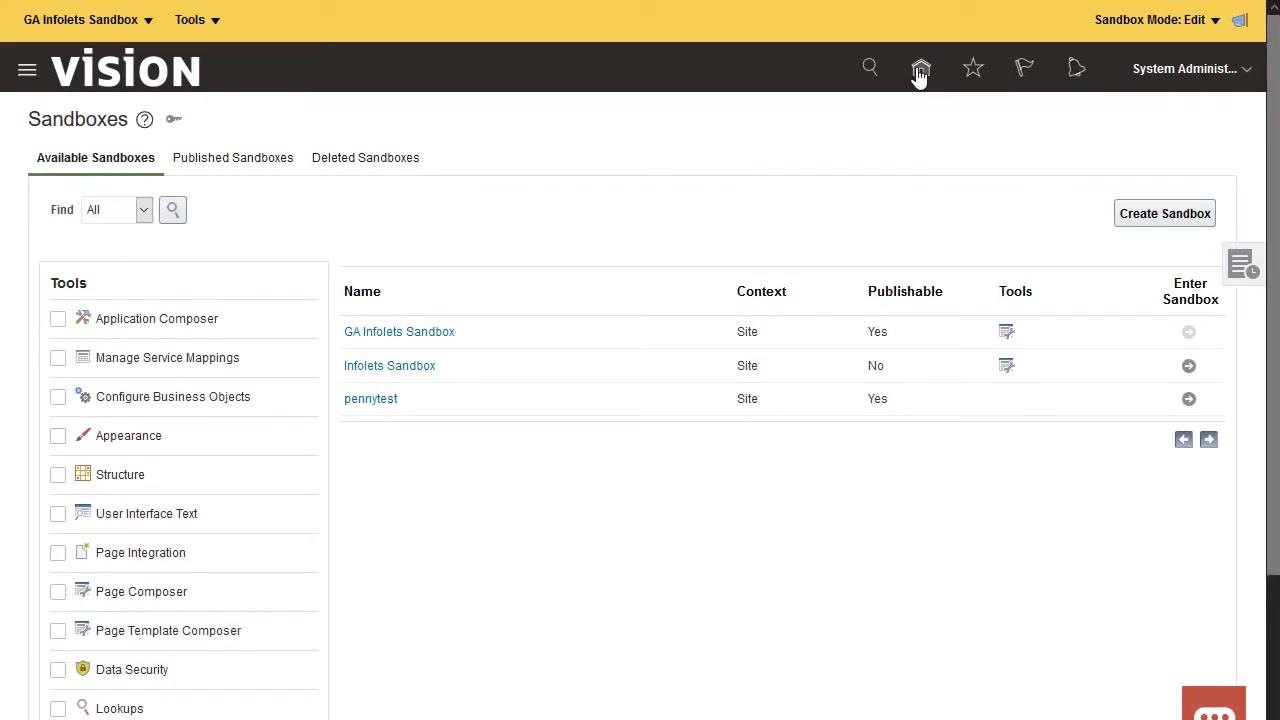Check the User Interface Text checkbox

pyautogui.click(x=58, y=514)
